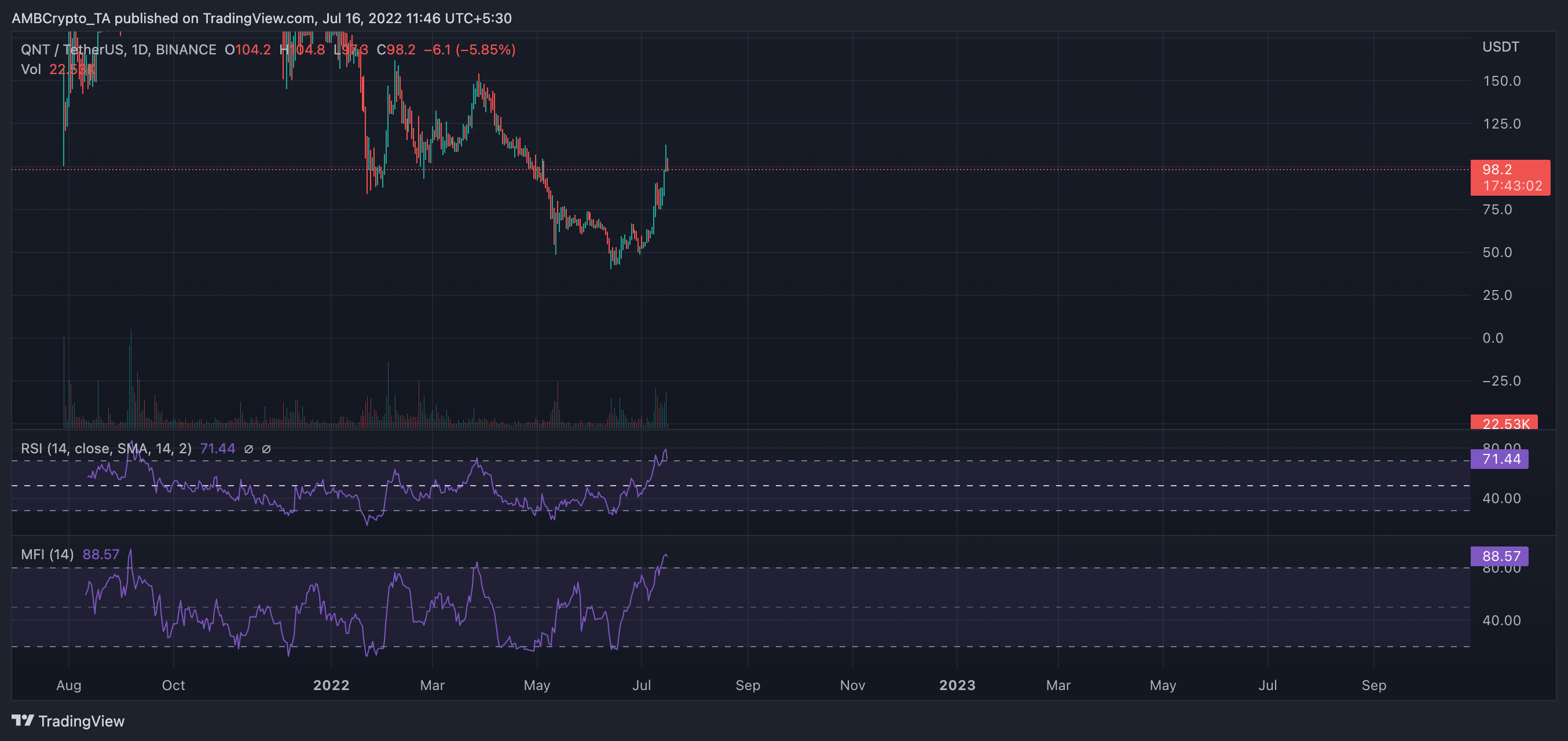Image resolution: width=1568 pixels, height=741 pixels.
Task: Click the USDT currency label on price axis
Action: click(1500, 47)
